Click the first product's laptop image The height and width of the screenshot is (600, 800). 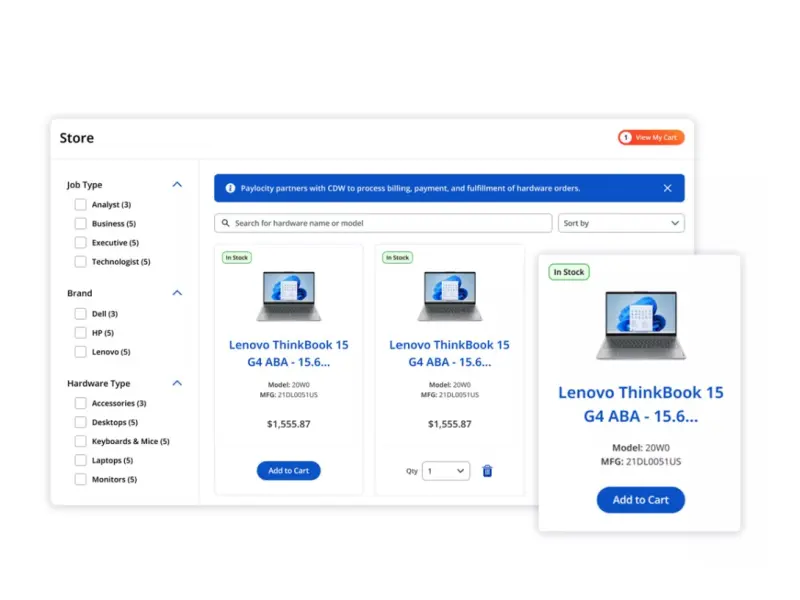point(288,296)
